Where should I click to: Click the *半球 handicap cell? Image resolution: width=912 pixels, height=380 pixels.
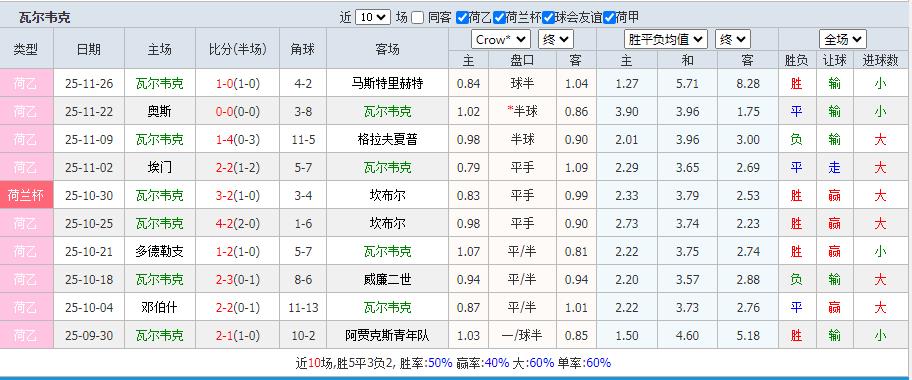[522, 111]
